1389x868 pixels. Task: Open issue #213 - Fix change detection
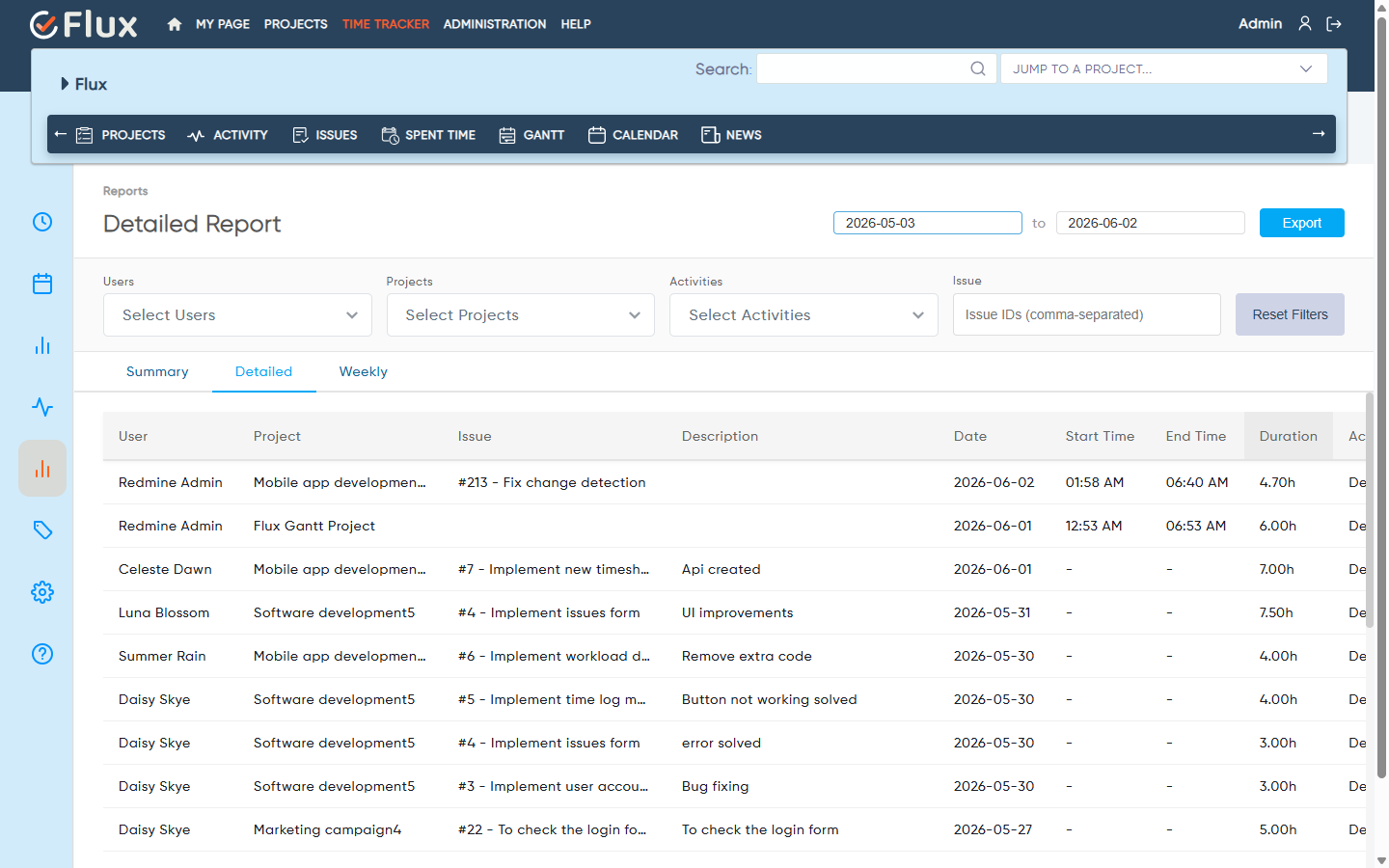pyautogui.click(x=552, y=482)
